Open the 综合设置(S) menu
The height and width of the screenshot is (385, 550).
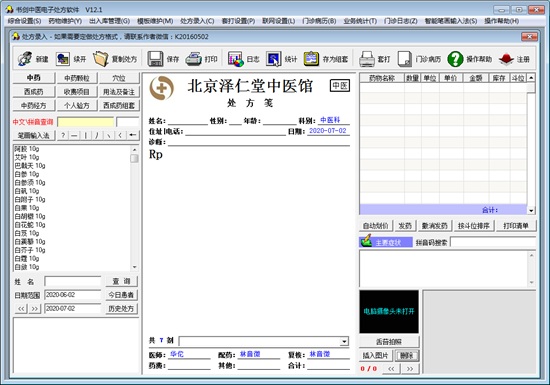coord(25,21)
